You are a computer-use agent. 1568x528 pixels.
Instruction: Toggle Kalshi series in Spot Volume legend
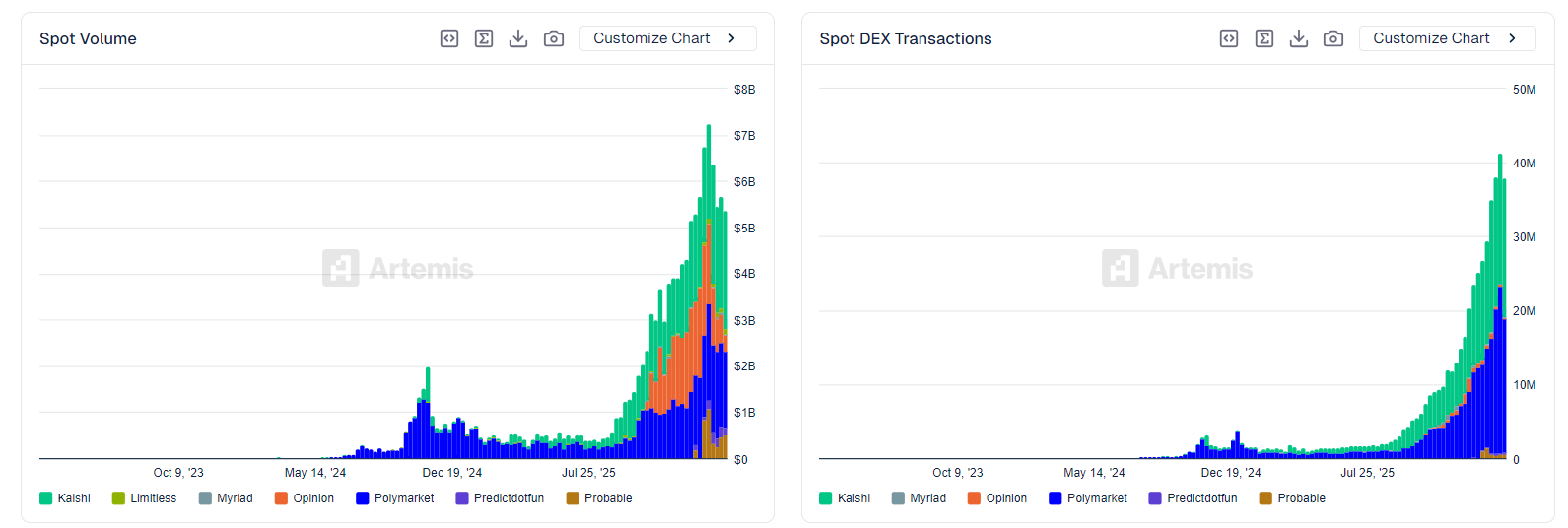[x=65, y=498]
